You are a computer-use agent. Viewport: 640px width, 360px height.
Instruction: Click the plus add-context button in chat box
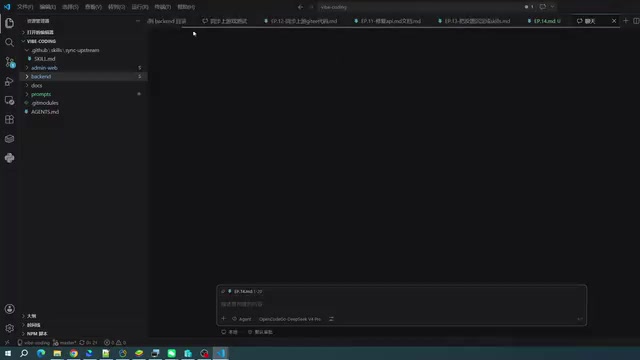click(x=223, y=319)
